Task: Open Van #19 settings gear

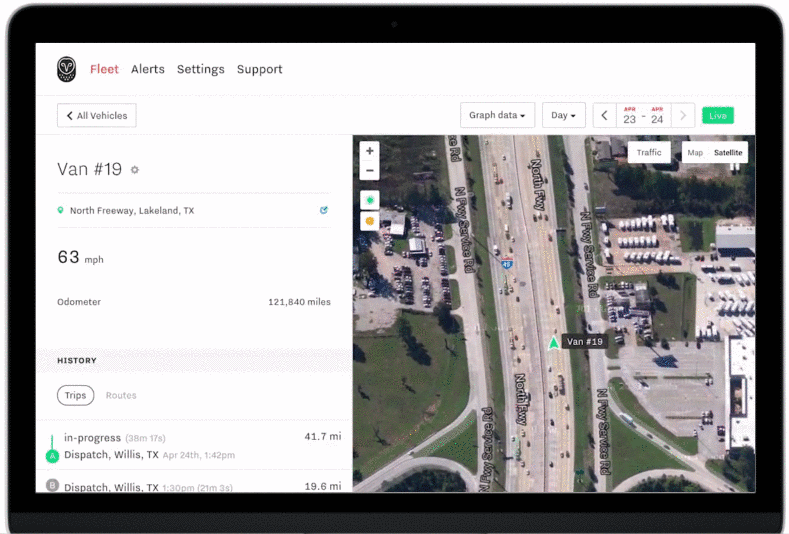Action: point(135,170)
